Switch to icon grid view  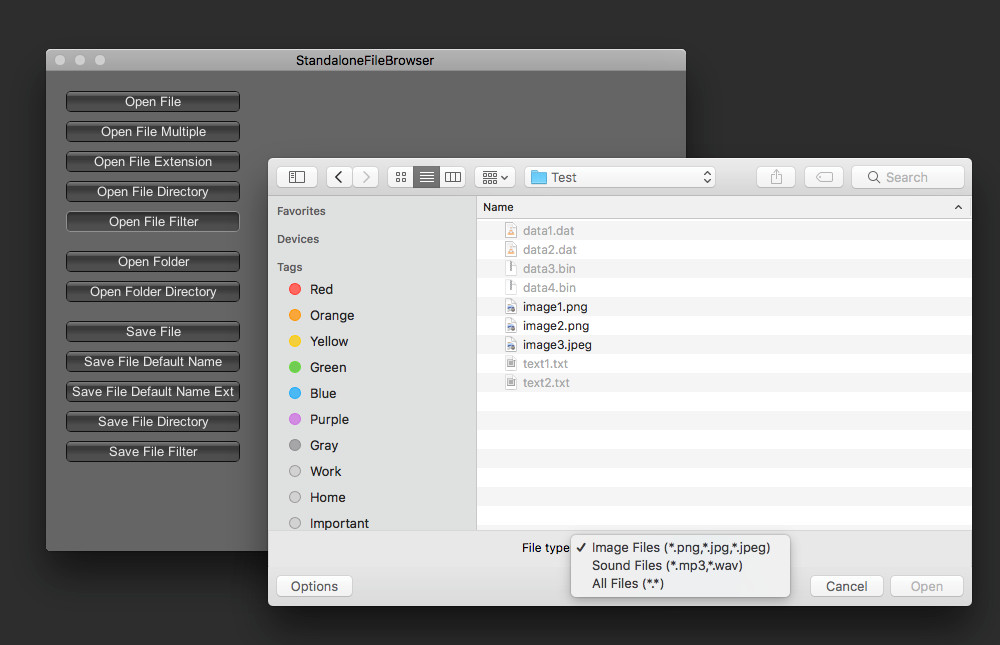[400, 176]
